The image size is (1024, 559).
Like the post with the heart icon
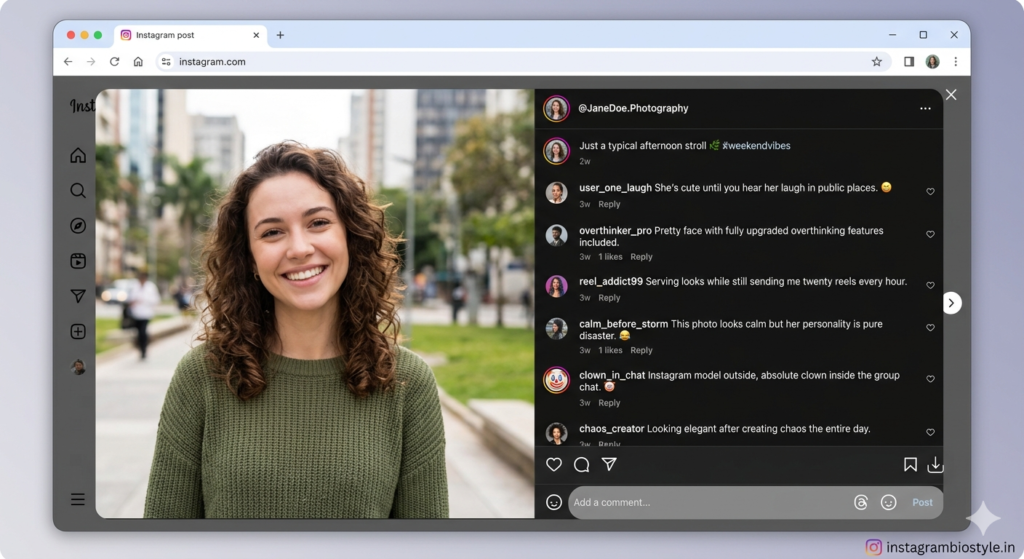click(554, 464)
